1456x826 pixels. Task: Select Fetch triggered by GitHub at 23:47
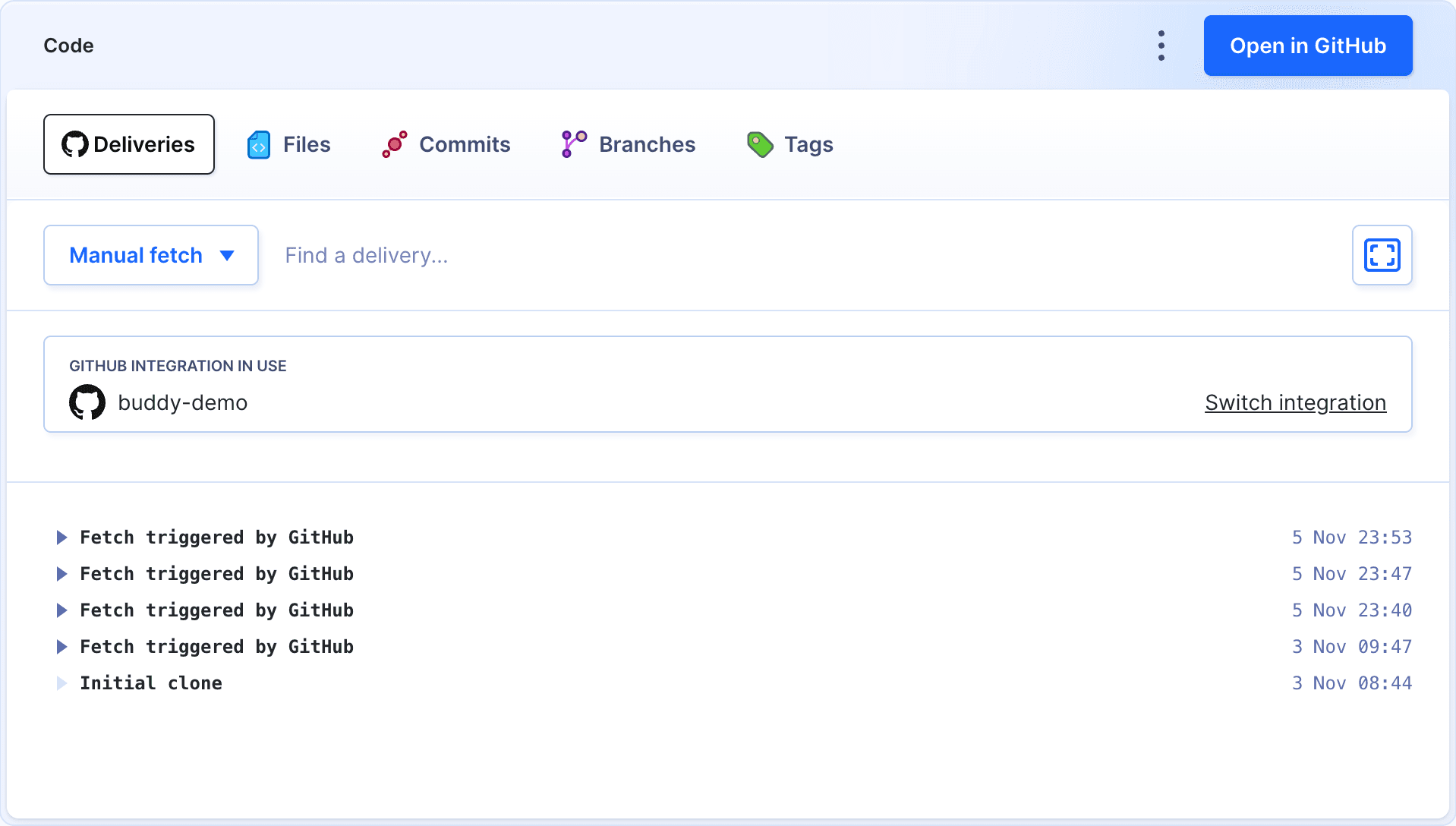pyautogui.click(x=217, y=574)
